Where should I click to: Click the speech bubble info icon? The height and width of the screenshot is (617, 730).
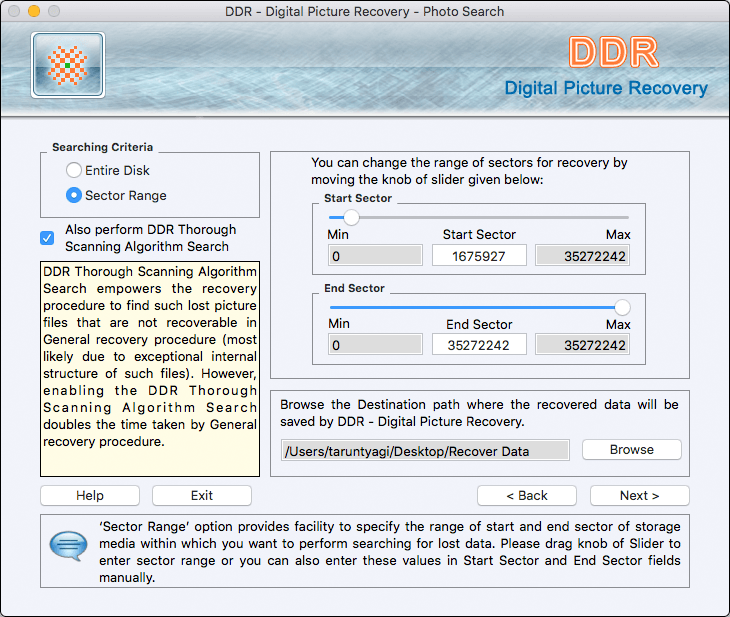(68, 545)
